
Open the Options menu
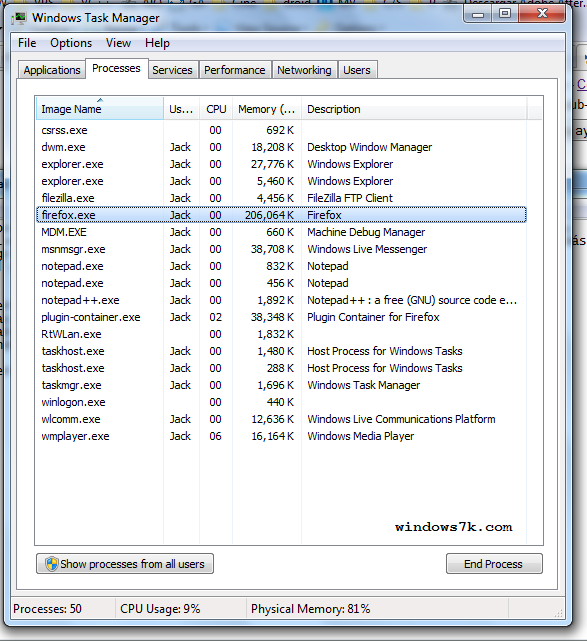71,43
